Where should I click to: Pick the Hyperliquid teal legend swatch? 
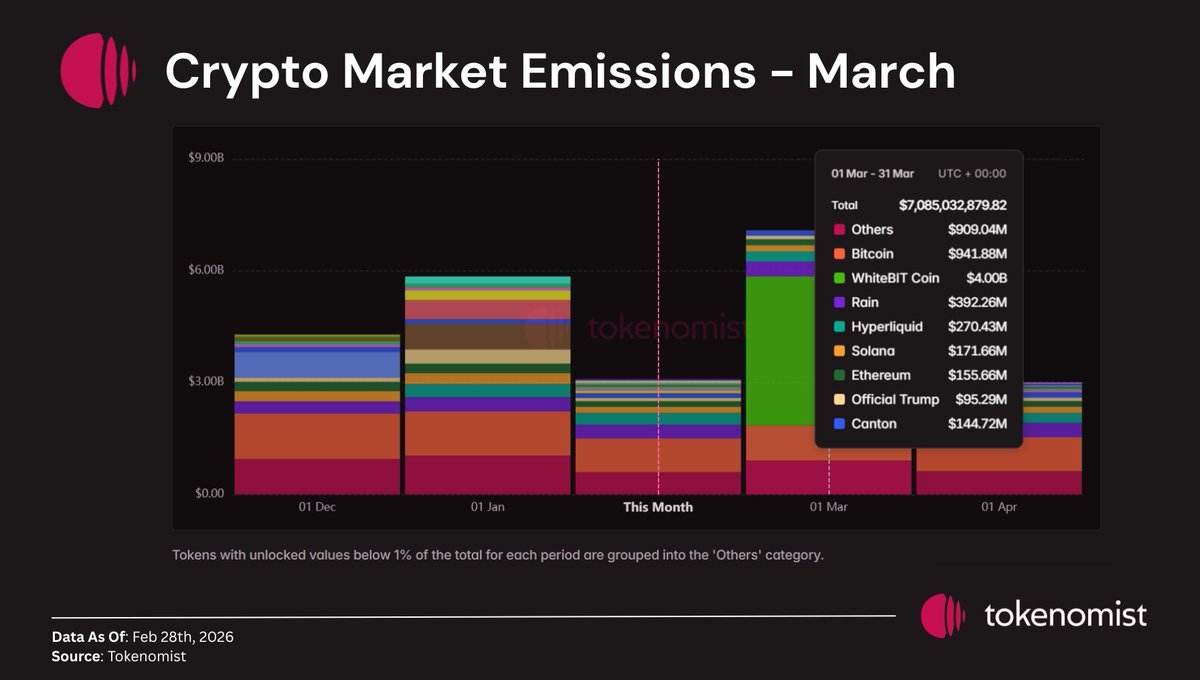pyautogui.click(x=838, y=327)
